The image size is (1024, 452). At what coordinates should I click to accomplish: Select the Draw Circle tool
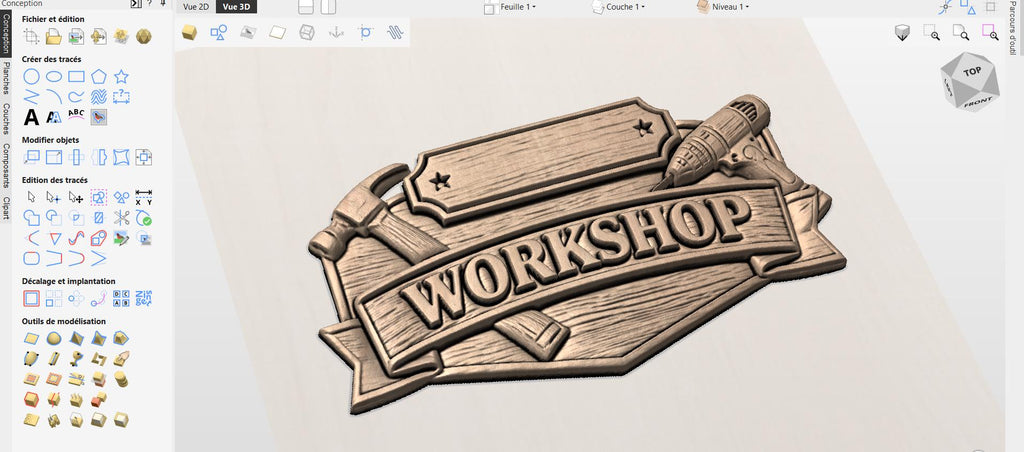31,76
